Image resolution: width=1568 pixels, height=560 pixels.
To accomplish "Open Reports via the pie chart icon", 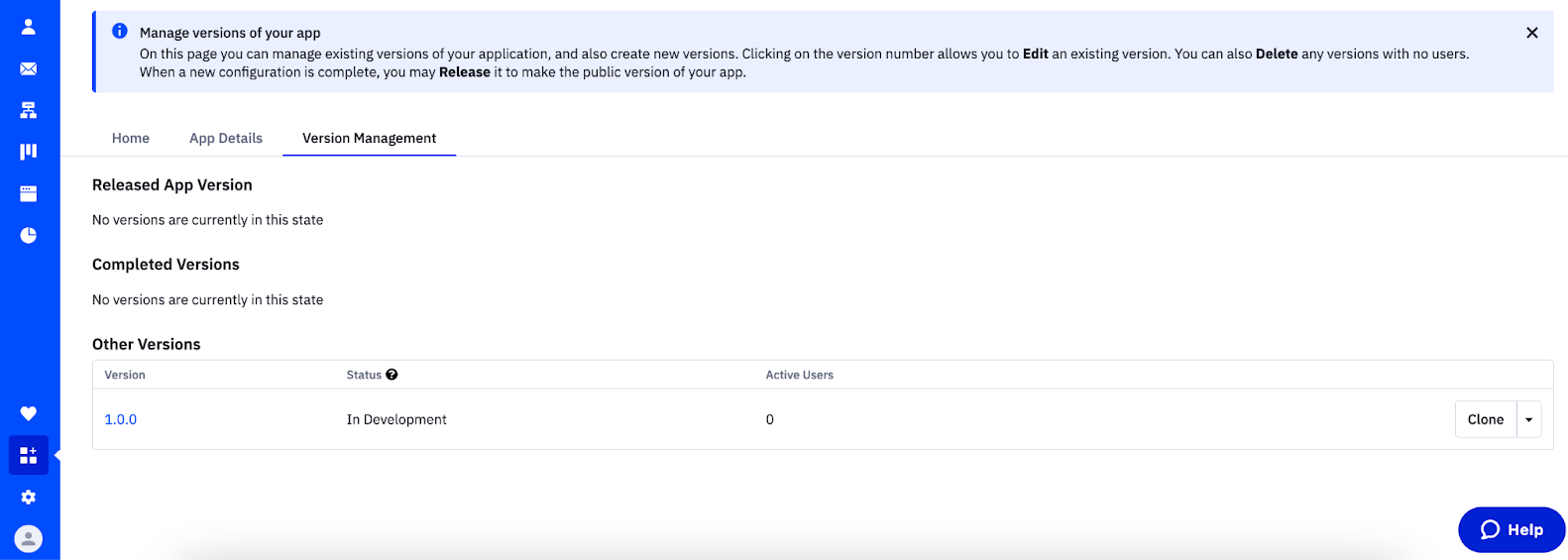I will (x=29, y=235).
